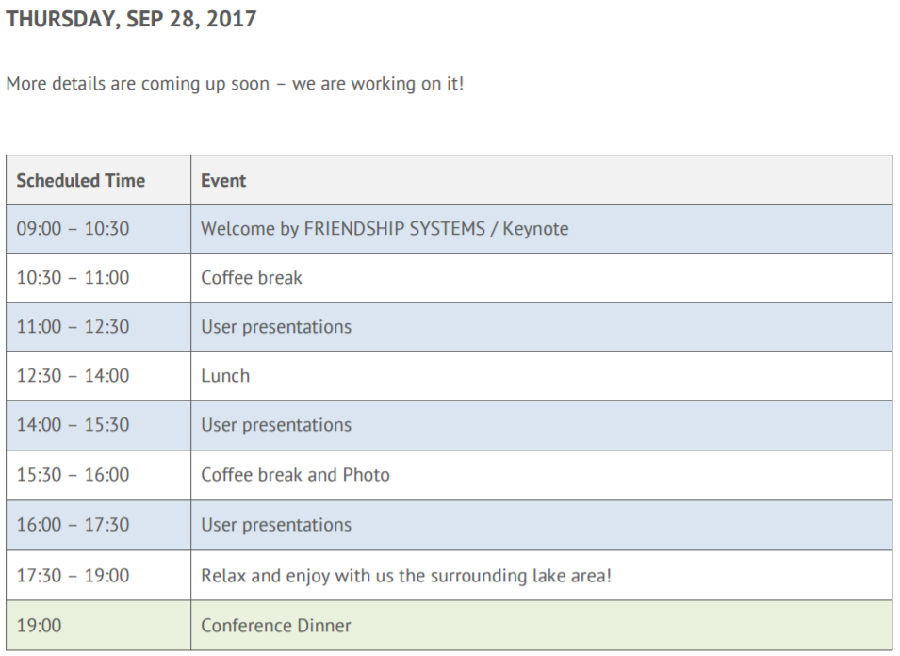900x656 pixels.
Task: Select the first Coffee break event cell
Action: (x=252, y=278)
